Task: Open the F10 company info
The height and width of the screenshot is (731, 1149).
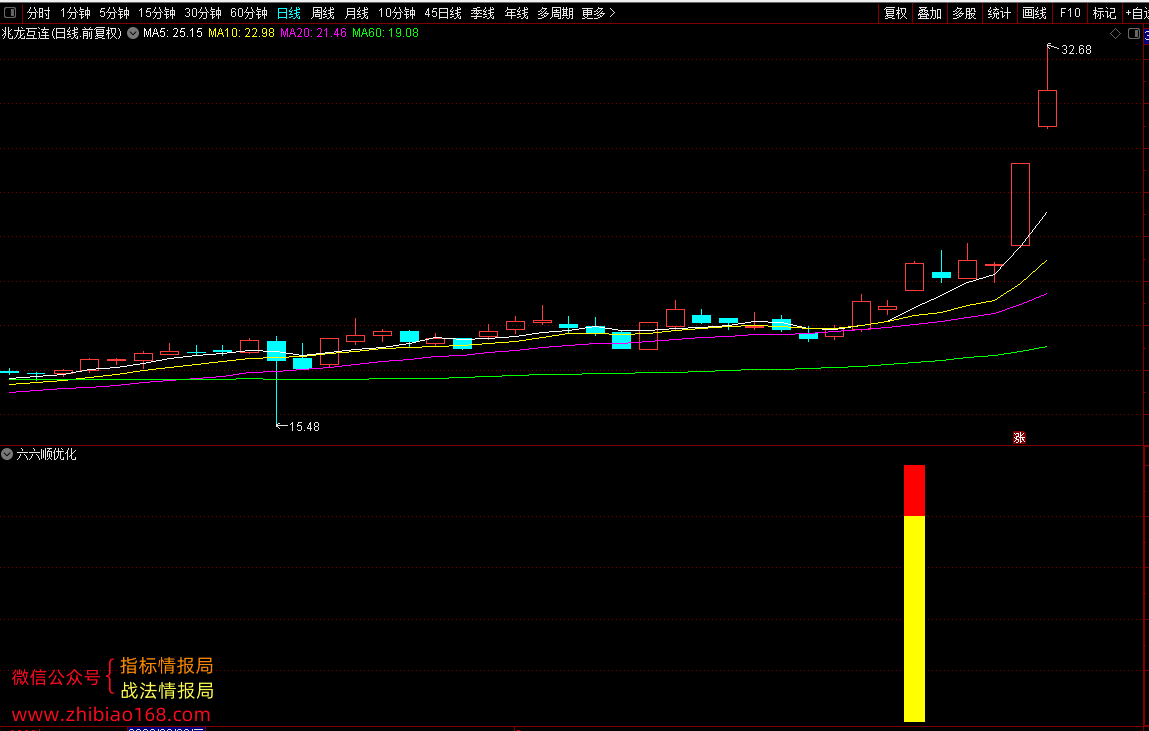Action: coord(1070,13)
